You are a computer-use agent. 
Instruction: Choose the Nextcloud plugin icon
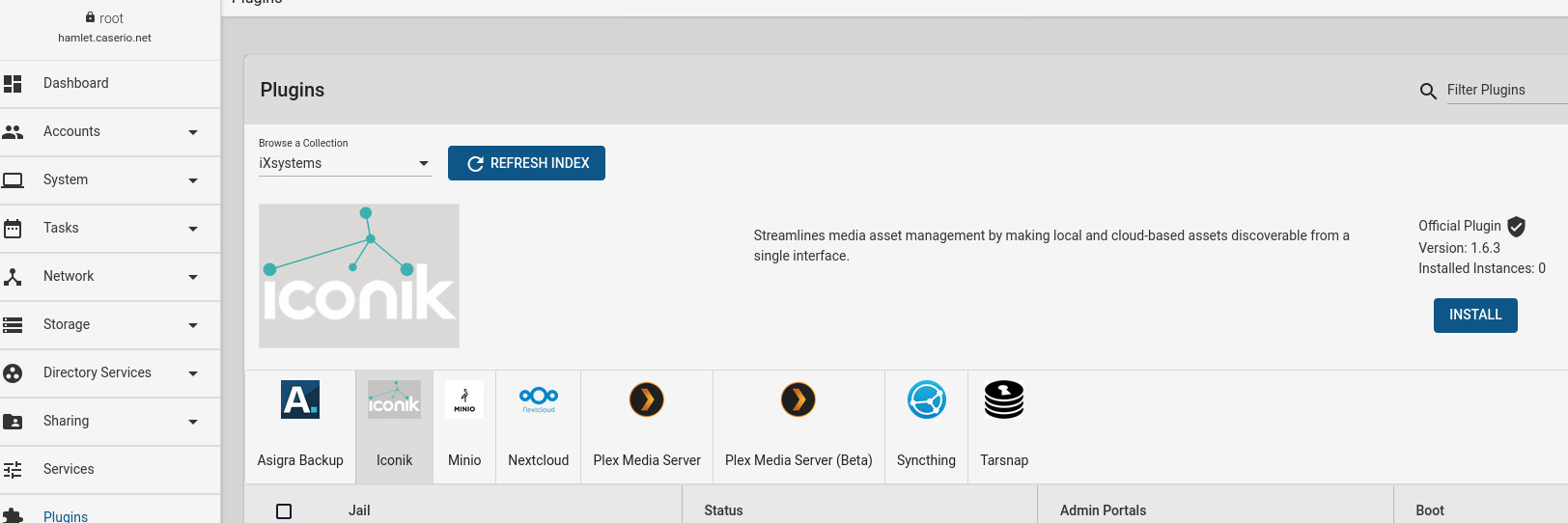pos(539,399)
